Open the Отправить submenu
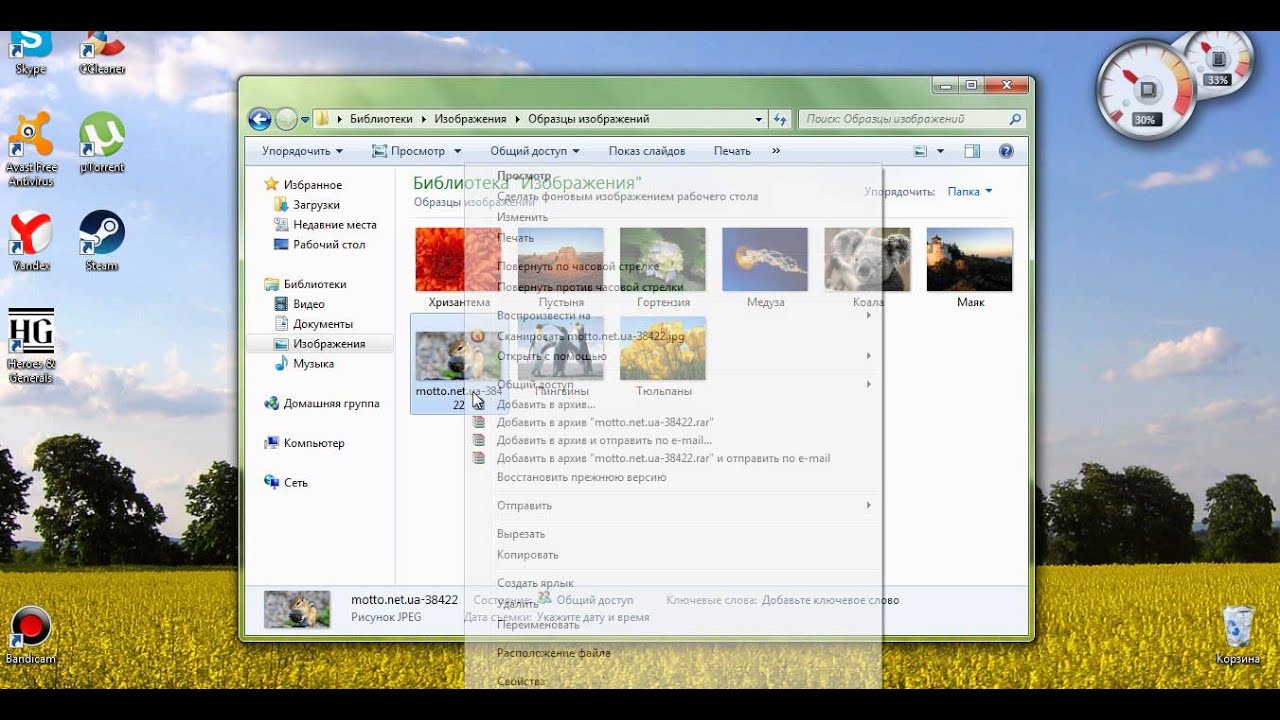Image resolution: width=1280 pixels, height=720 pixels. 675,505
